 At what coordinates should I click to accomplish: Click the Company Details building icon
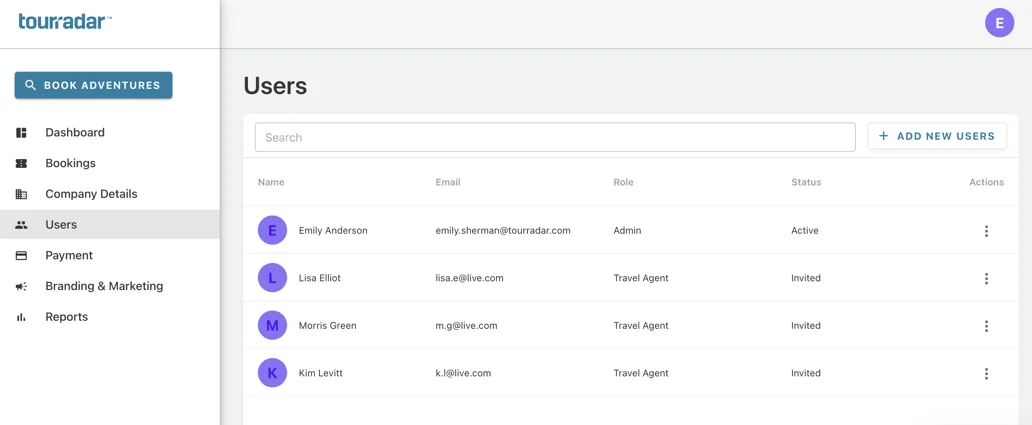pyautogui.click(x=21, y=194)
